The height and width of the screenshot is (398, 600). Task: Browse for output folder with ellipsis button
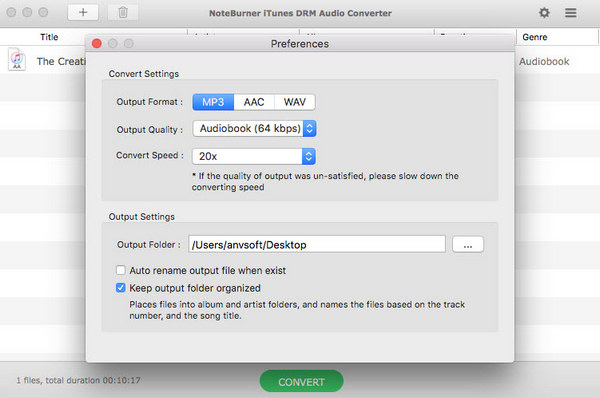coord(468,244)
